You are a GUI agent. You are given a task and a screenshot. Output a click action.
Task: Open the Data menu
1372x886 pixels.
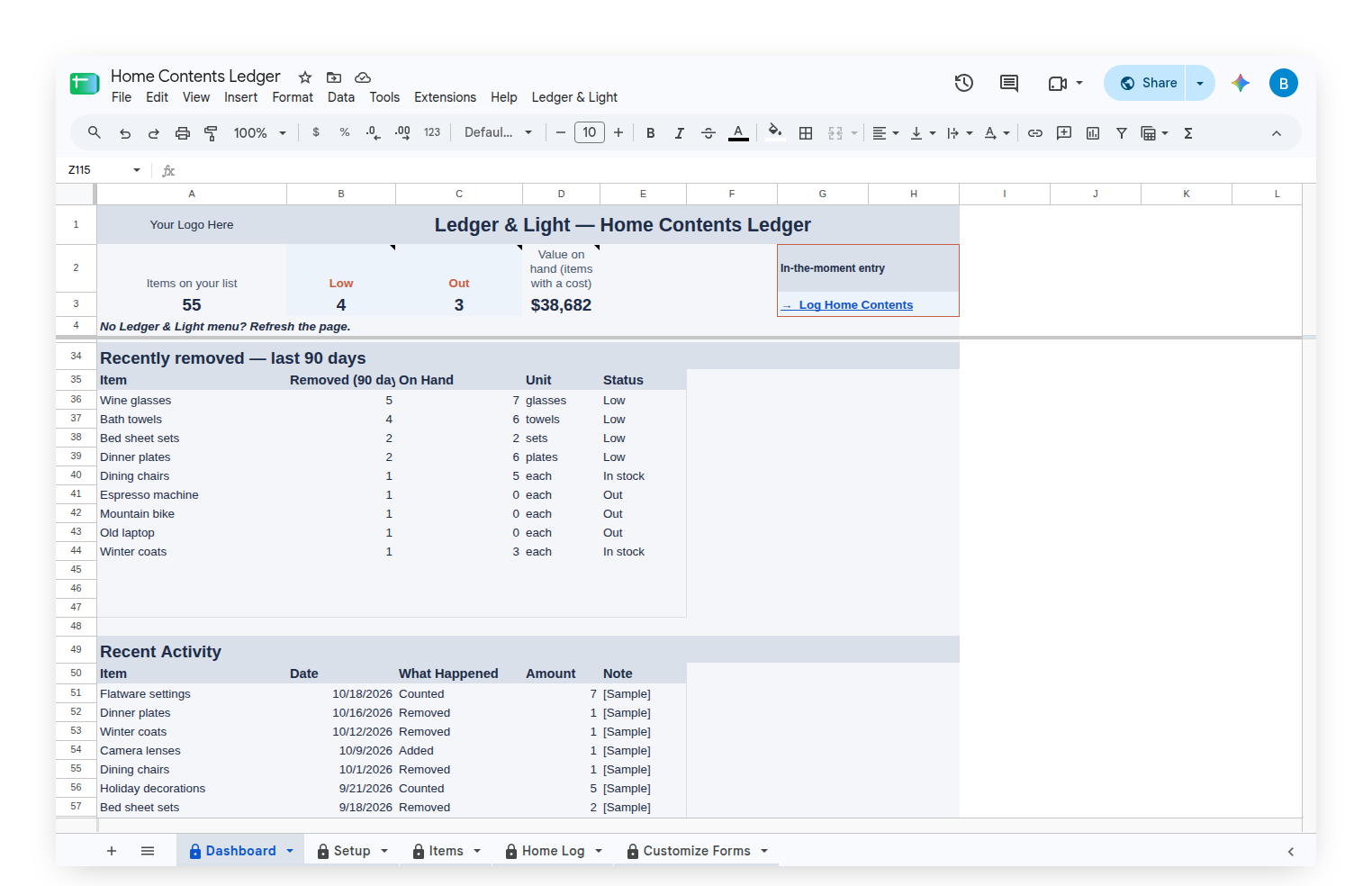click(341, 97)
